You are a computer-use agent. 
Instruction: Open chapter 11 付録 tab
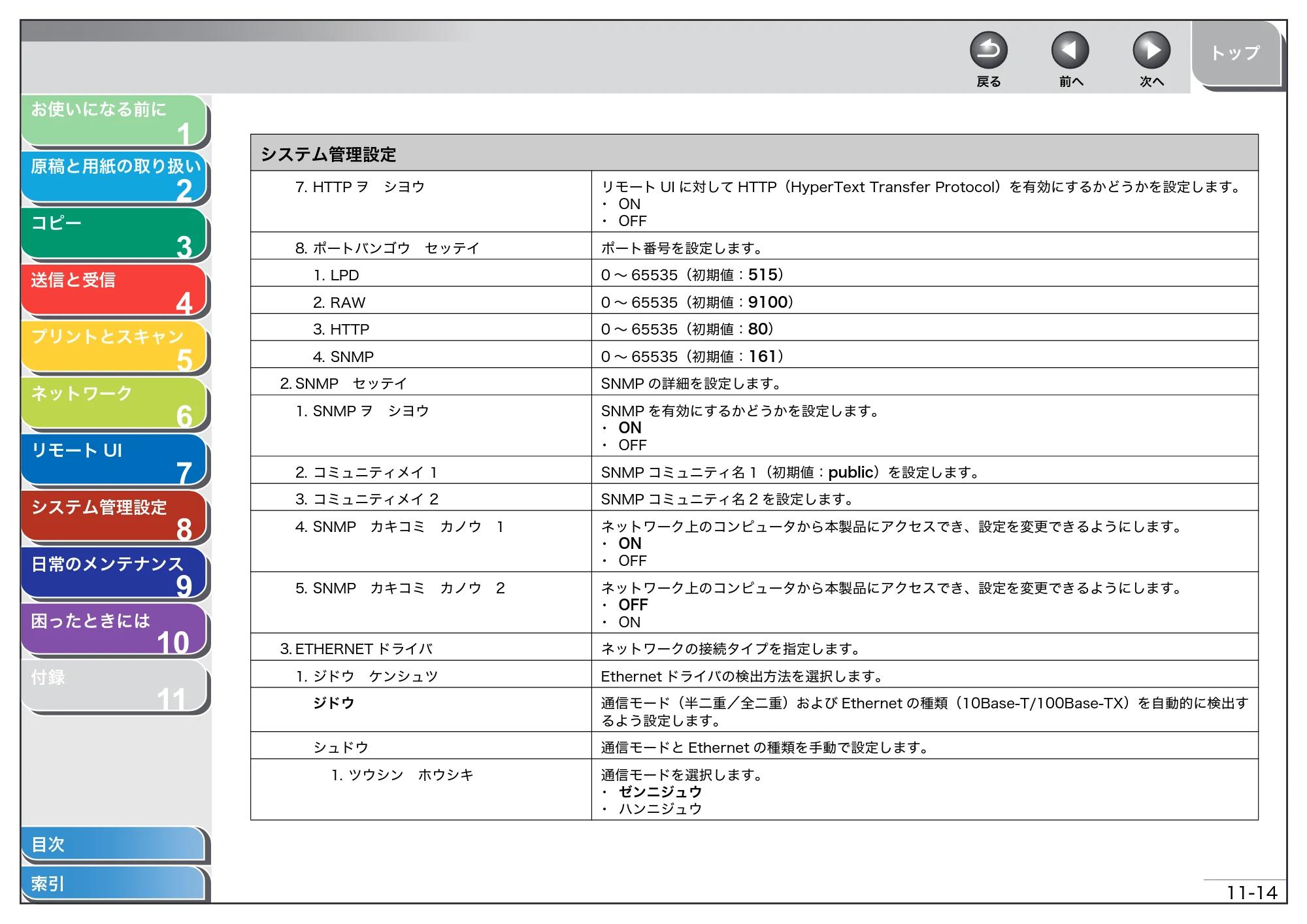click(x=114, y=687)
